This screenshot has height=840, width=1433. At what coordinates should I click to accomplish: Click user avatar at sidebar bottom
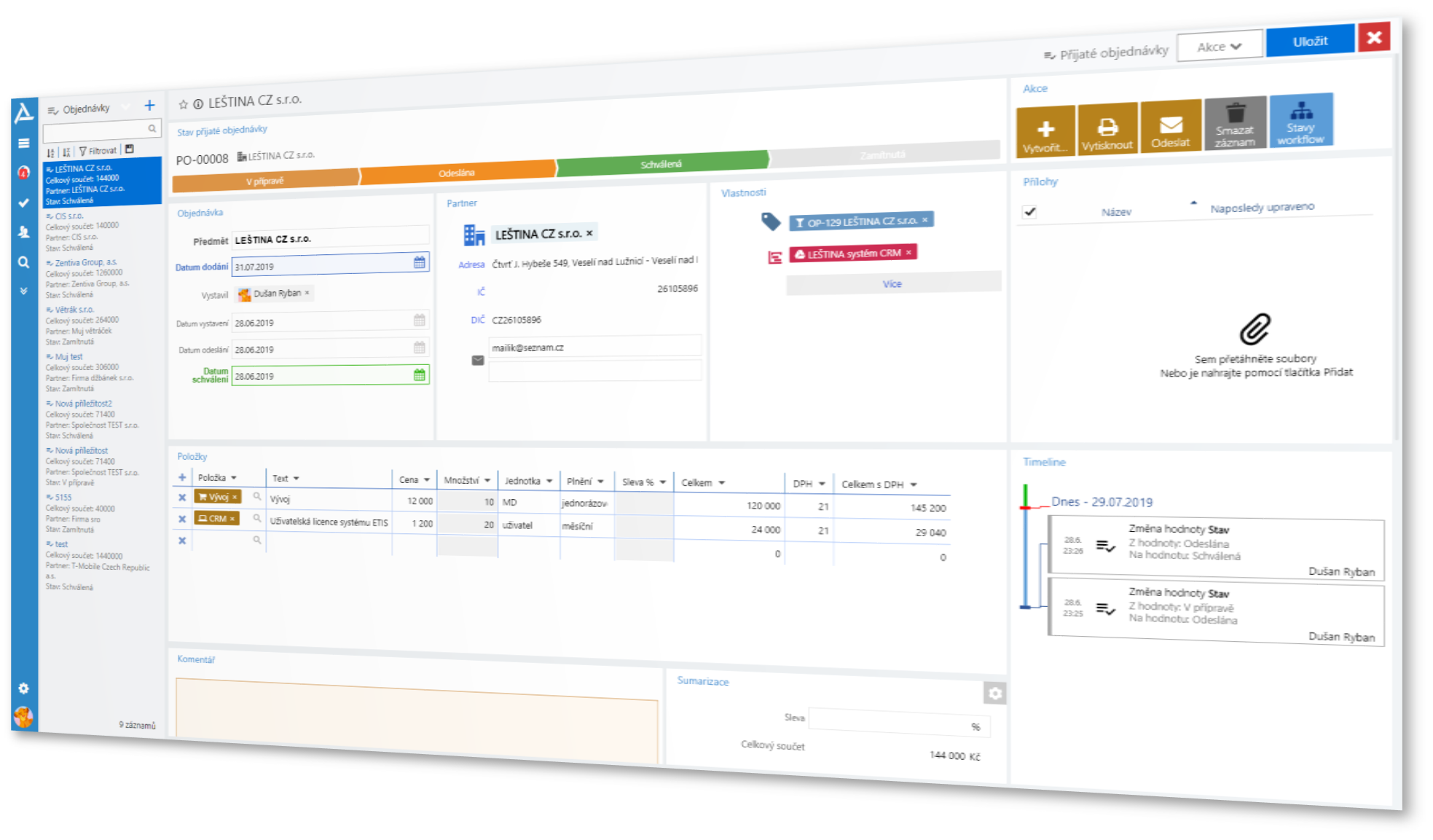[24, 717]
